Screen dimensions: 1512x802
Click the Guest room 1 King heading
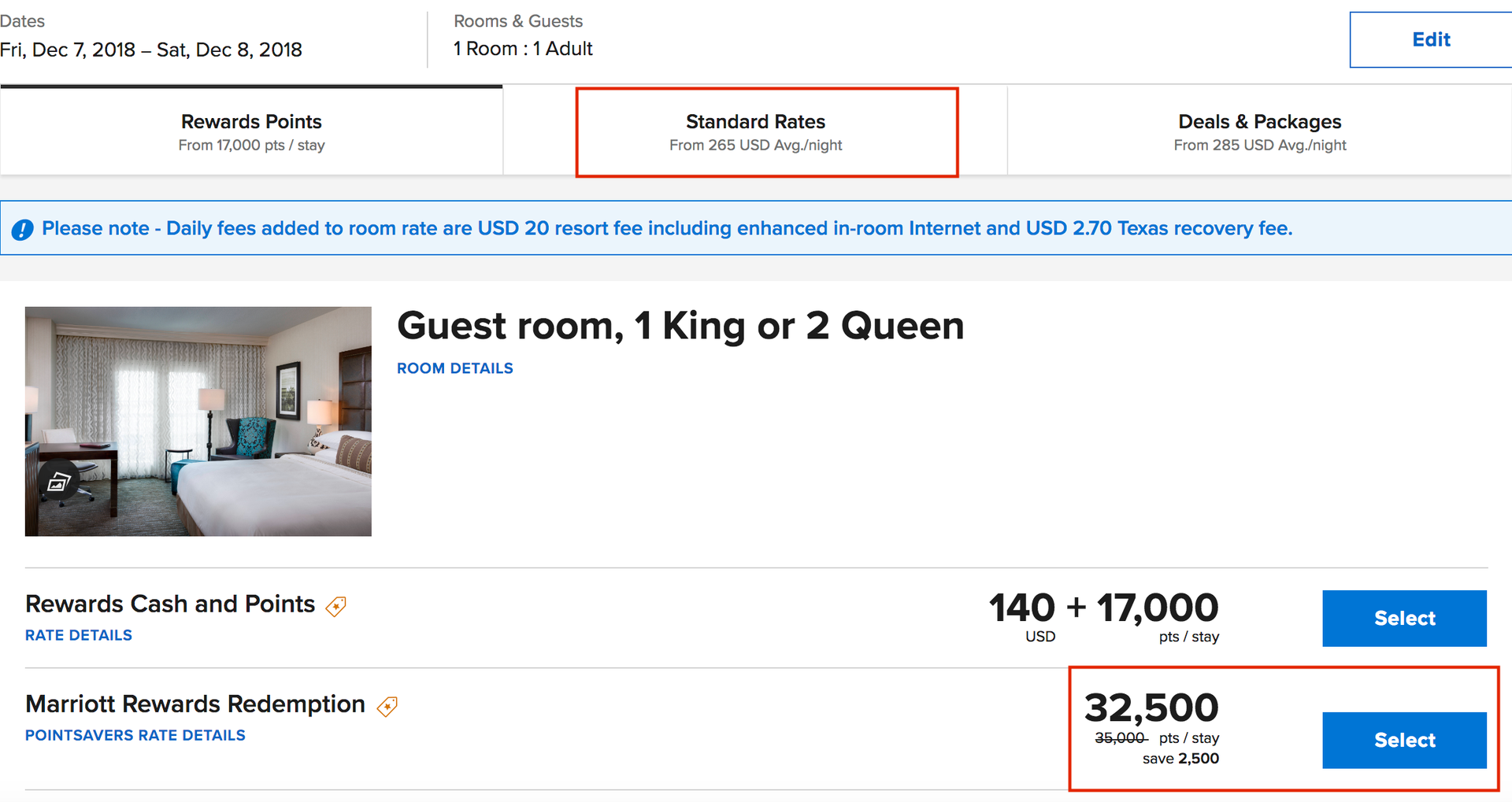[680, 325]
